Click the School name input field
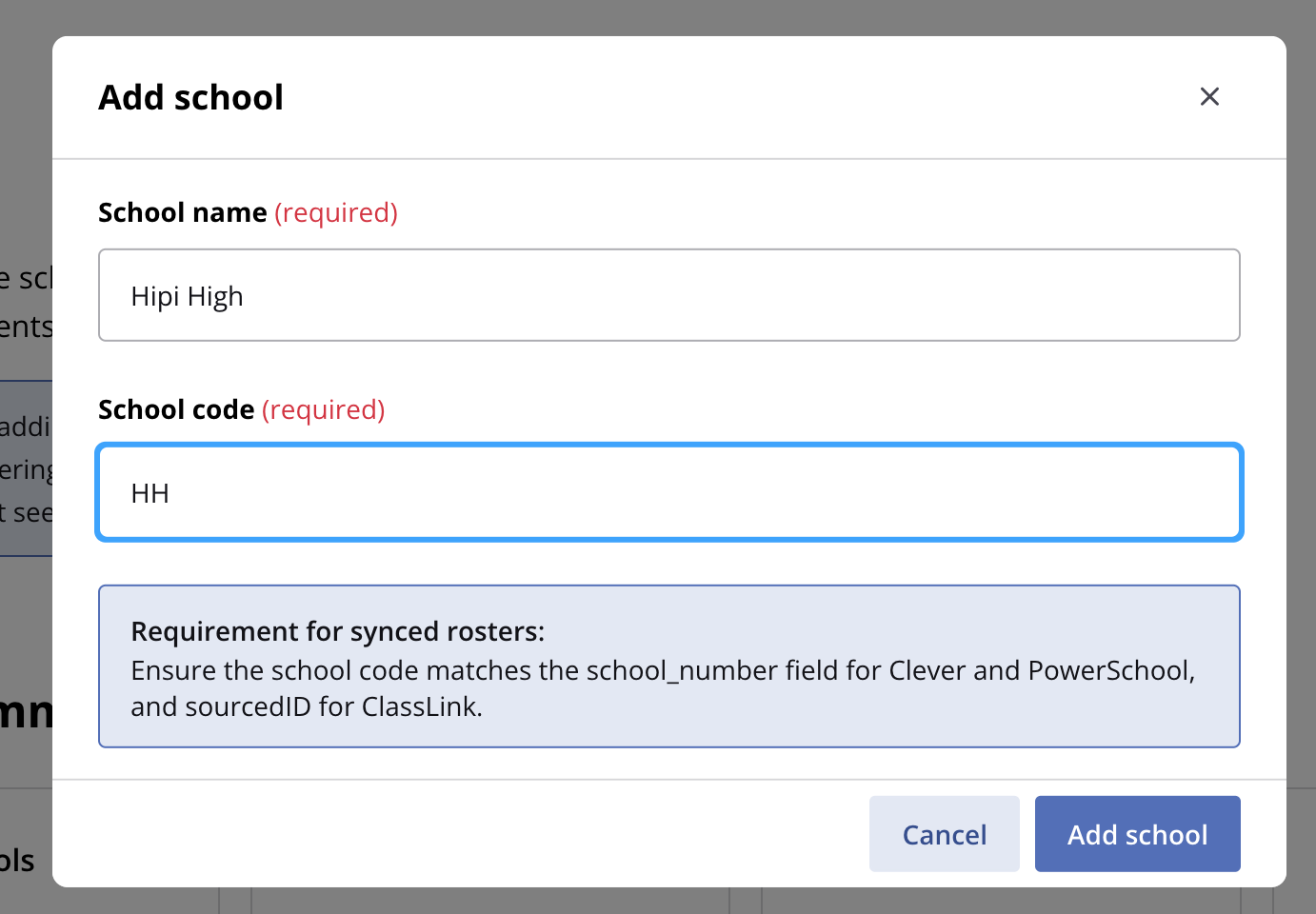The height and width of the screenshot is (914, 1316). coord(669,295)
